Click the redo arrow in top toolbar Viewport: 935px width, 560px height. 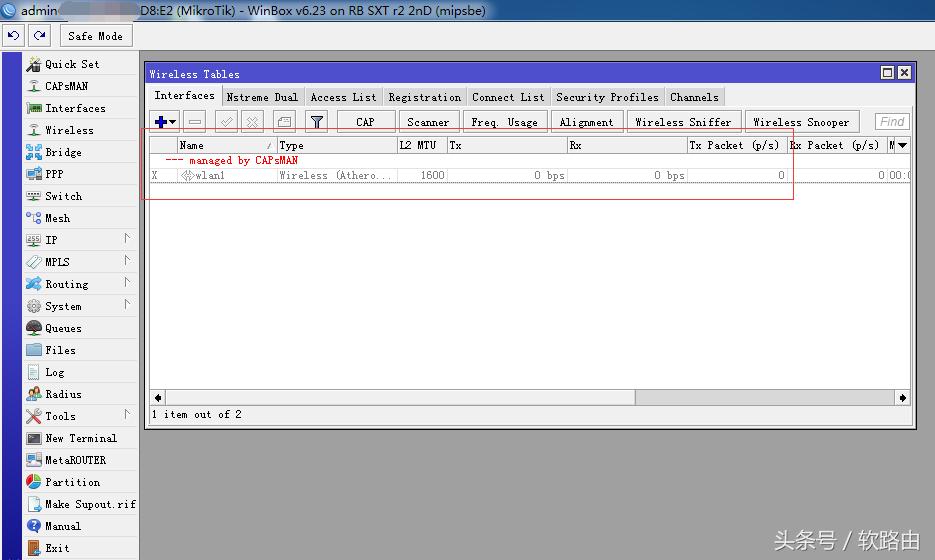[x=40, y=35]
